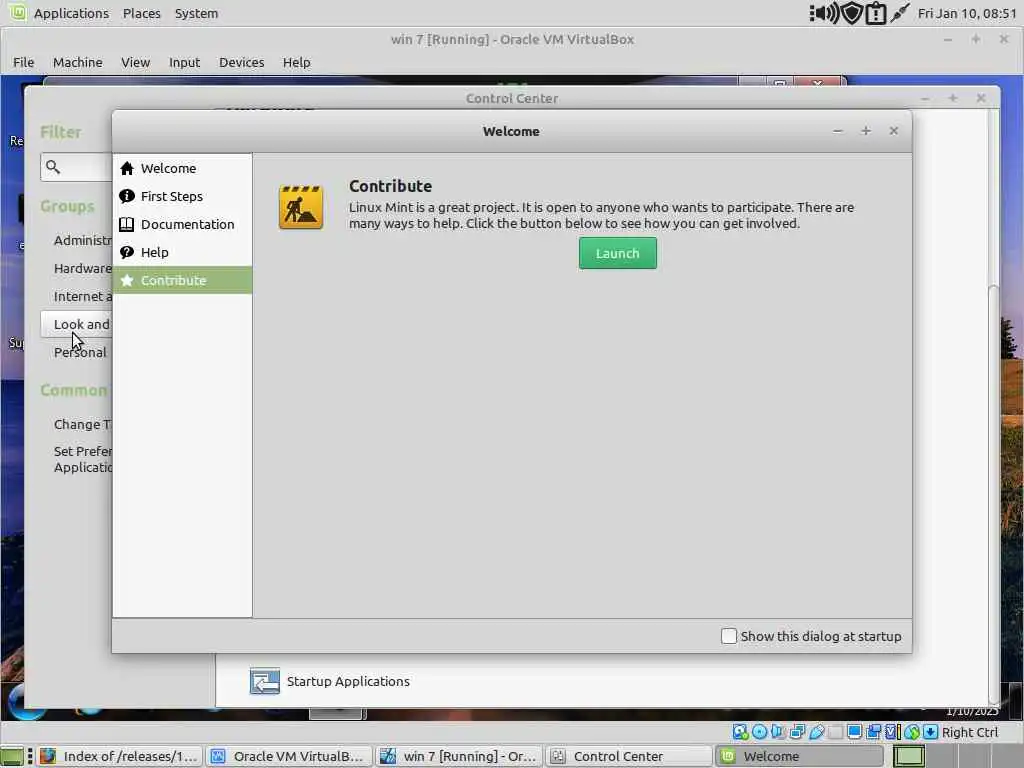Viewport: 1024px width, 768px height.
Task: Click the Control Center filter search field
Action: [x=76, y=167]
